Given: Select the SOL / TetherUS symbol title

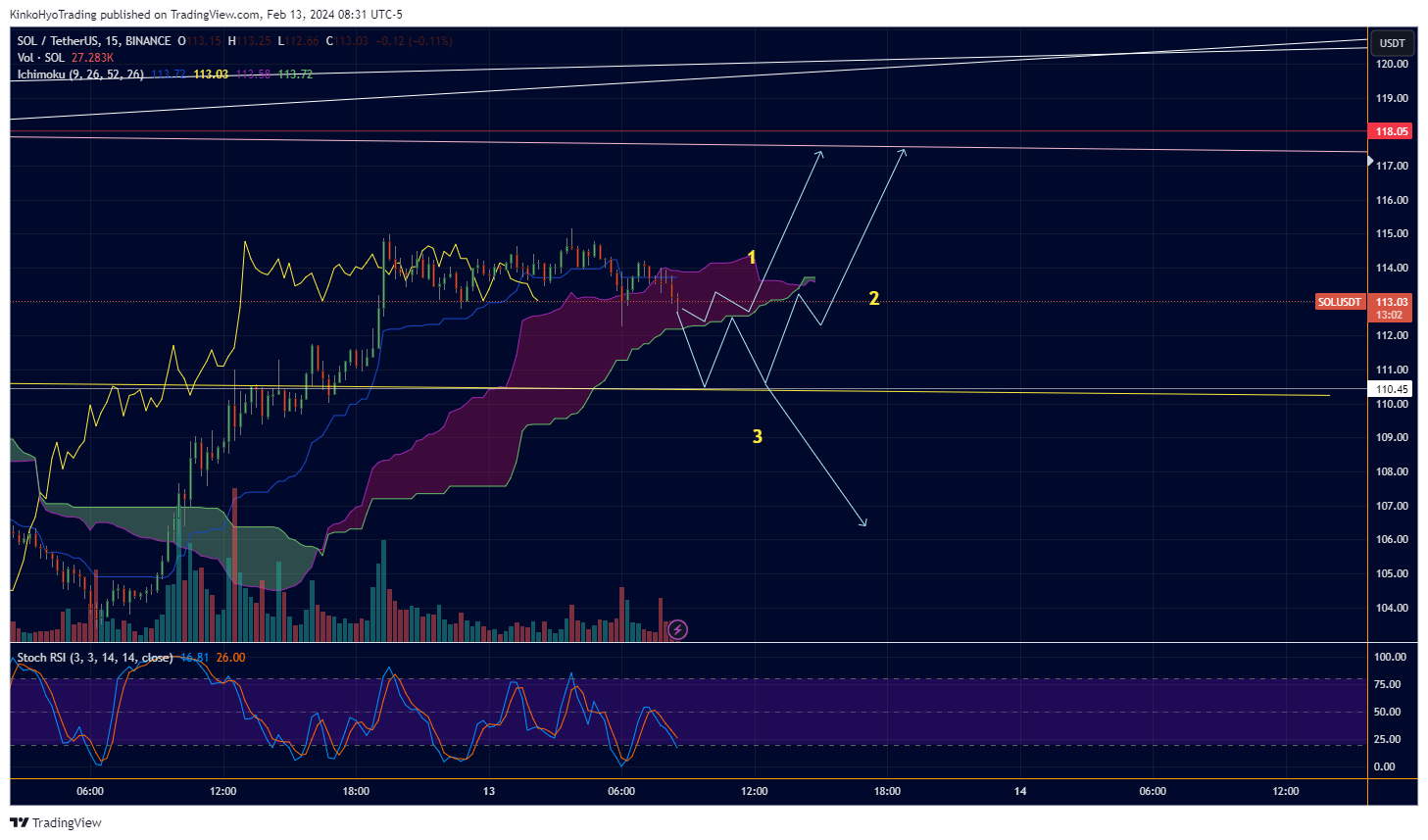Looking at the screenshot, I should (94, 41).
